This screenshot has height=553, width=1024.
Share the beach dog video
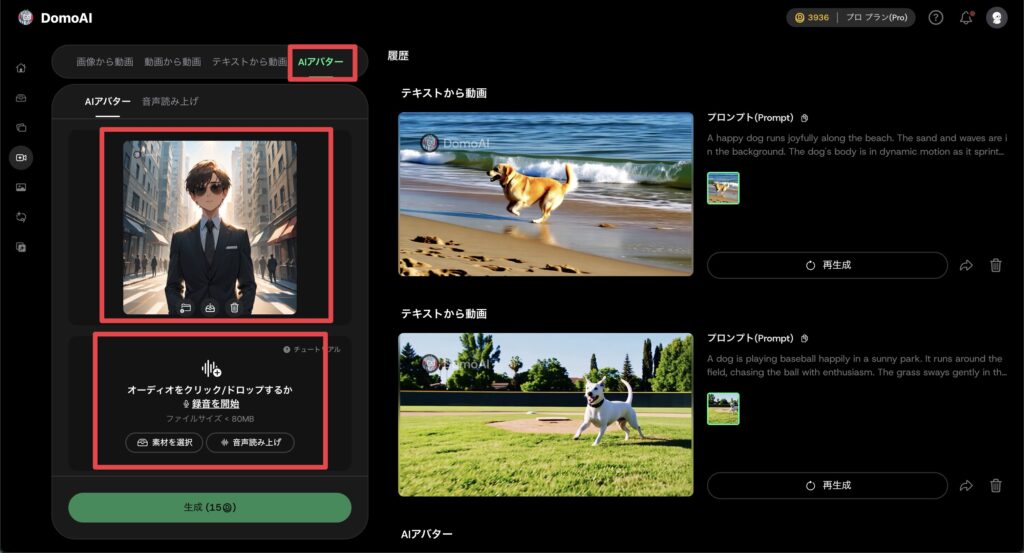click(966, 265)
